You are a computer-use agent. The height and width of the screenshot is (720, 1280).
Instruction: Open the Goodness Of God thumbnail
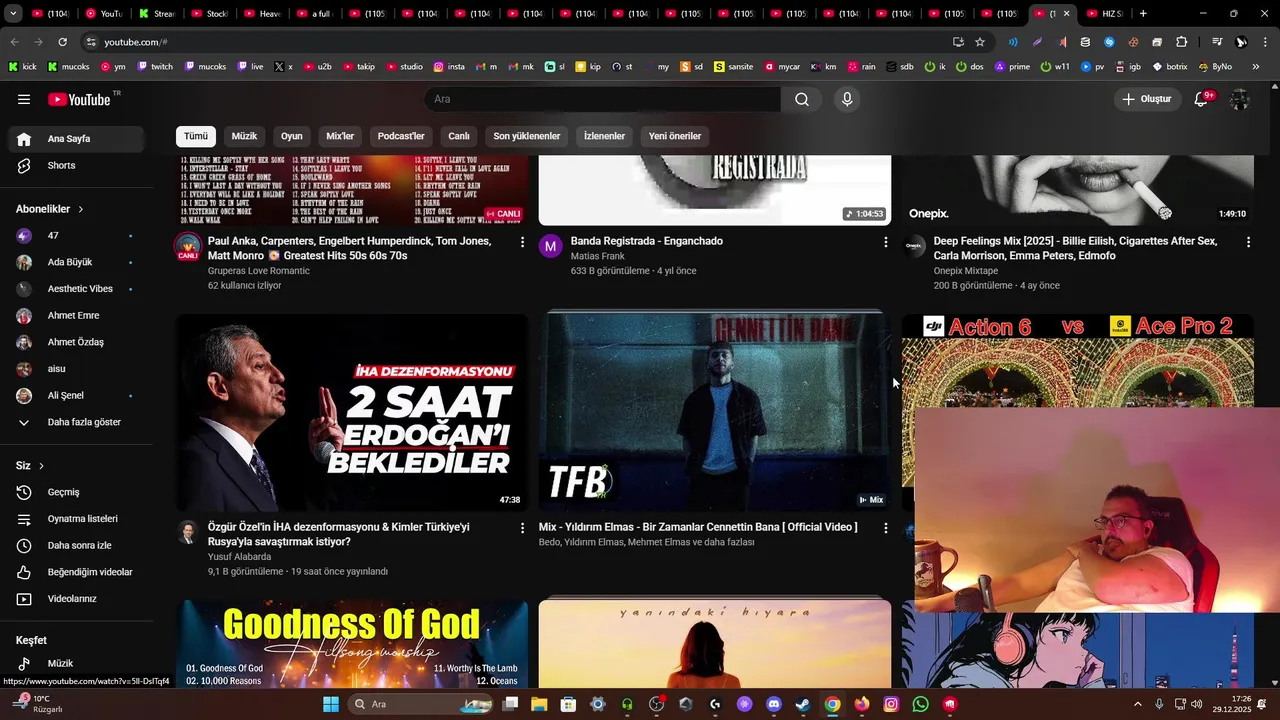click(x=352, y=643)
